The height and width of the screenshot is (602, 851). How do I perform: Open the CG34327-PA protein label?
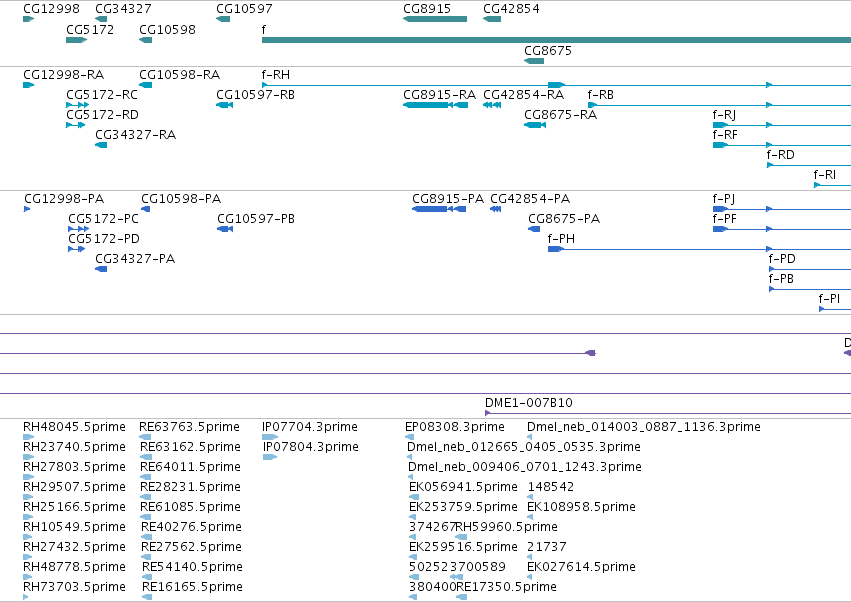135,259
